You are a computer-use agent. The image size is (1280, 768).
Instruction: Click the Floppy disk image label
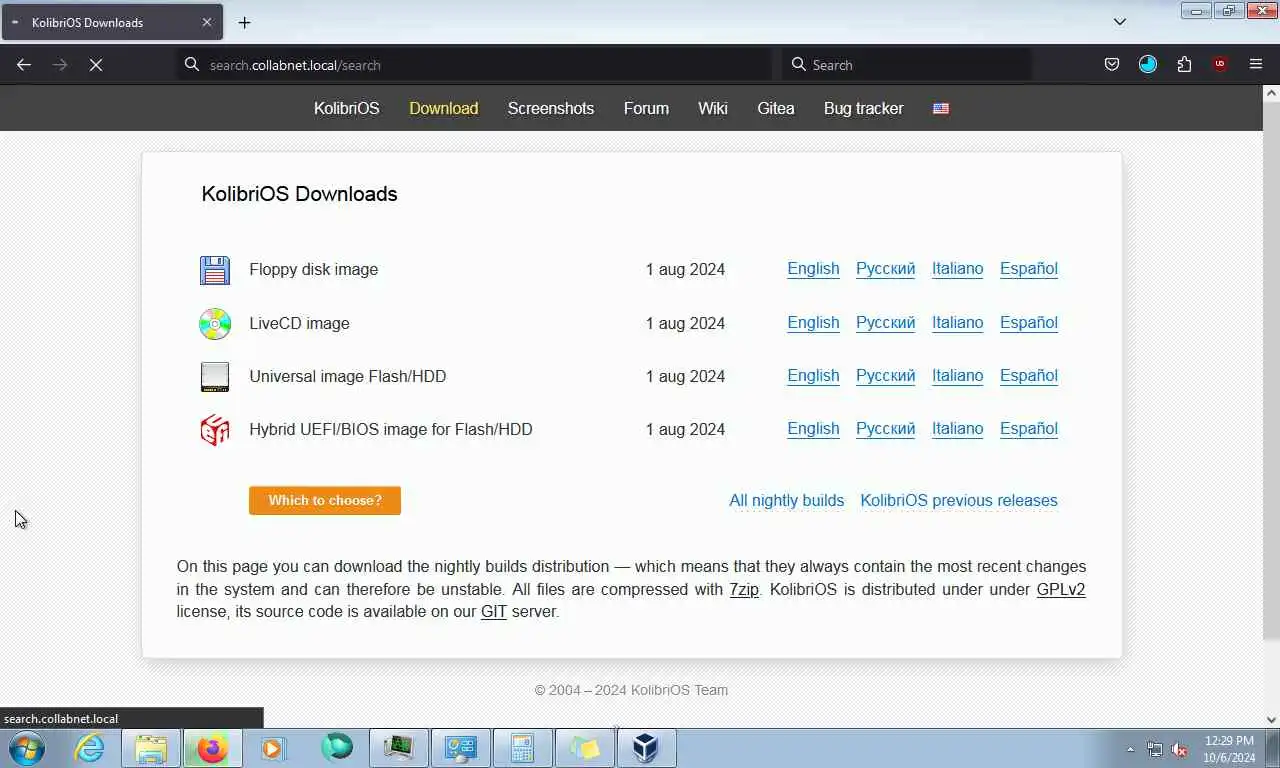(x=314, y=270)
